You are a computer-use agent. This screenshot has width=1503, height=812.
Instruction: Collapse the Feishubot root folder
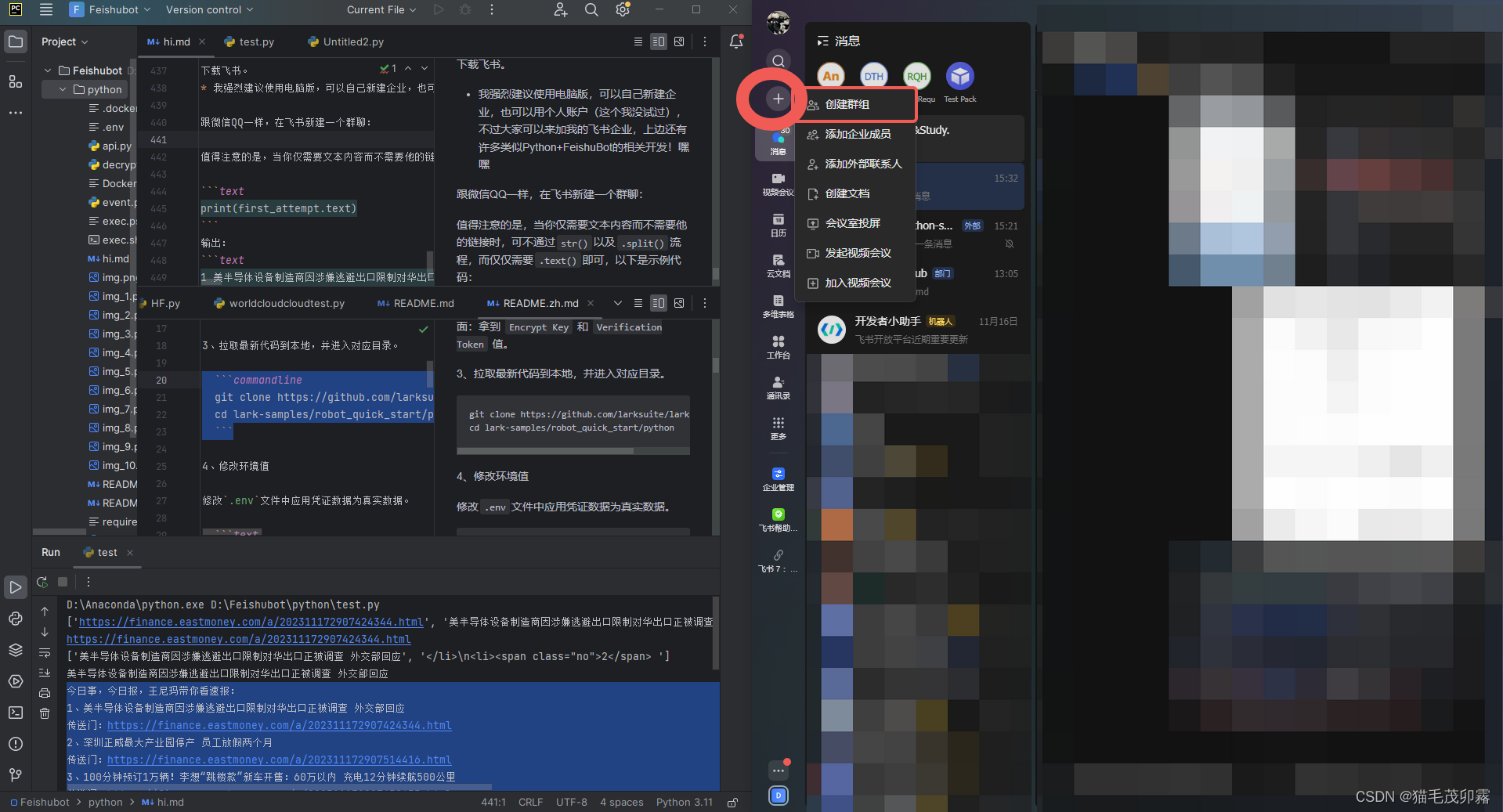click(48, 70)
